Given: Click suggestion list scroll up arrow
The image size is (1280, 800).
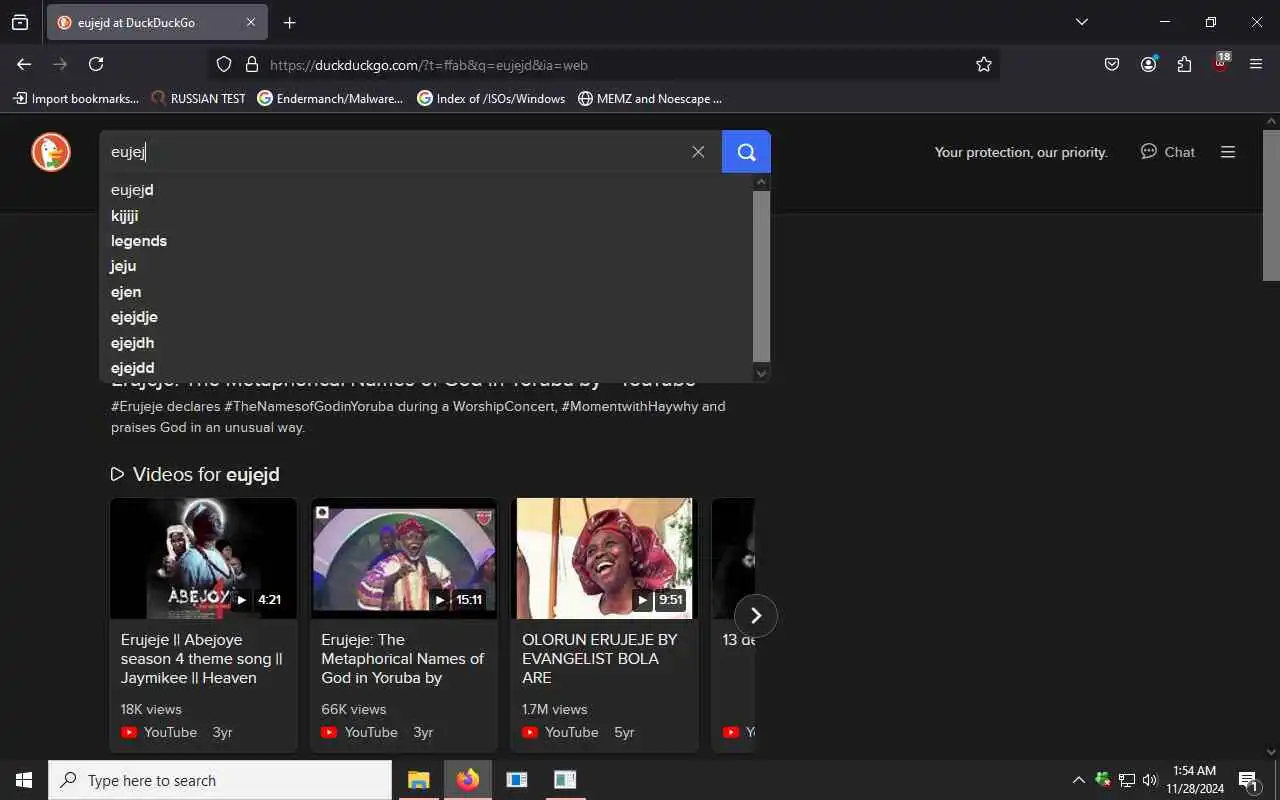Looking at the screenshot, I should (762, 182).
